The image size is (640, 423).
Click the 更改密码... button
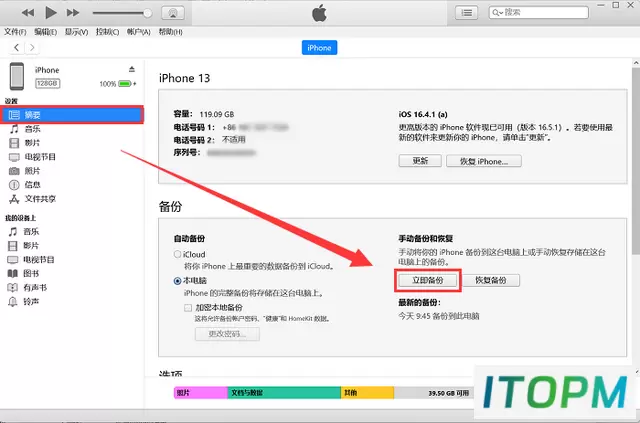click(x=227, y=334)
